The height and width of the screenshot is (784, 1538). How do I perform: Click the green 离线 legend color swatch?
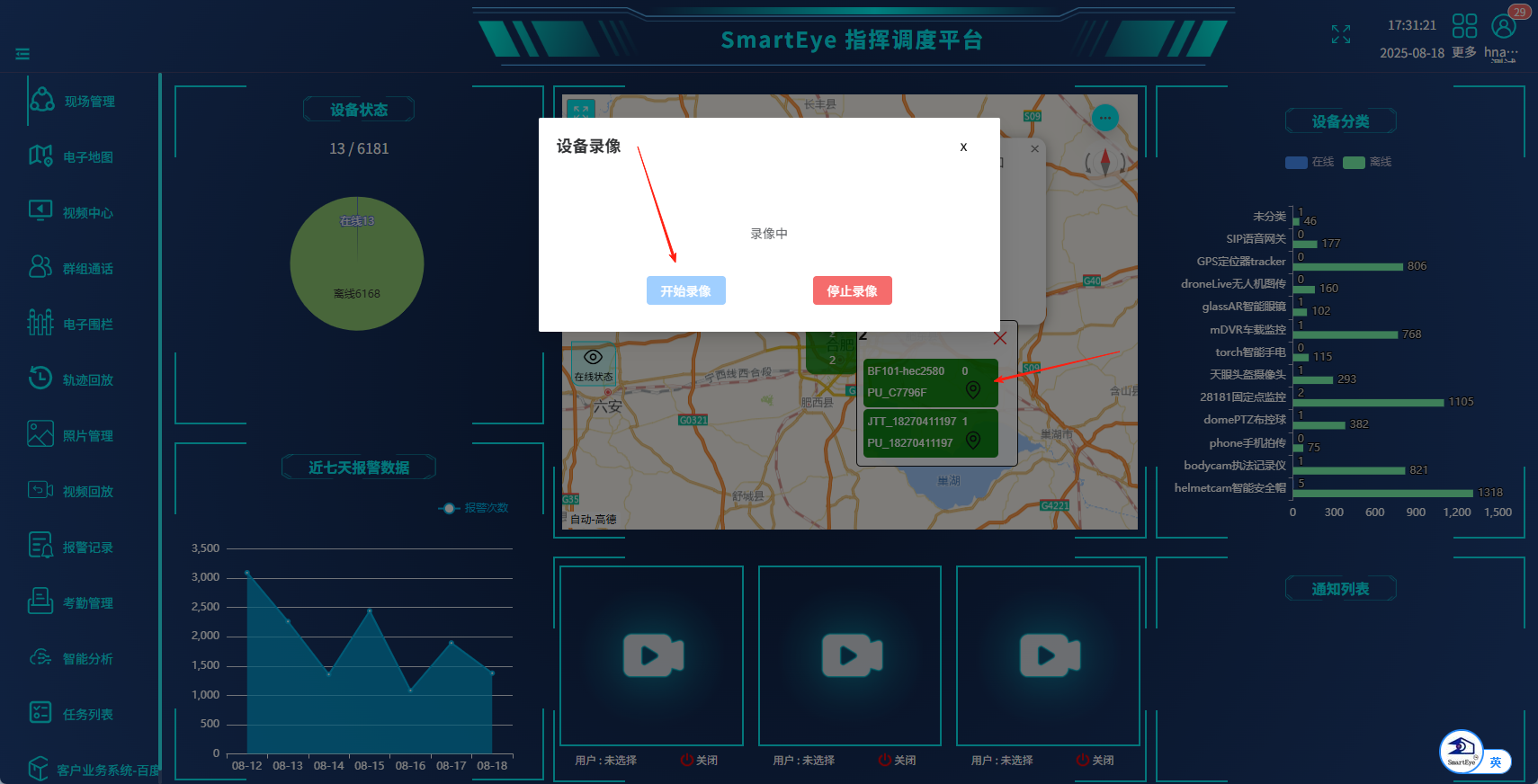[1354, 163]
